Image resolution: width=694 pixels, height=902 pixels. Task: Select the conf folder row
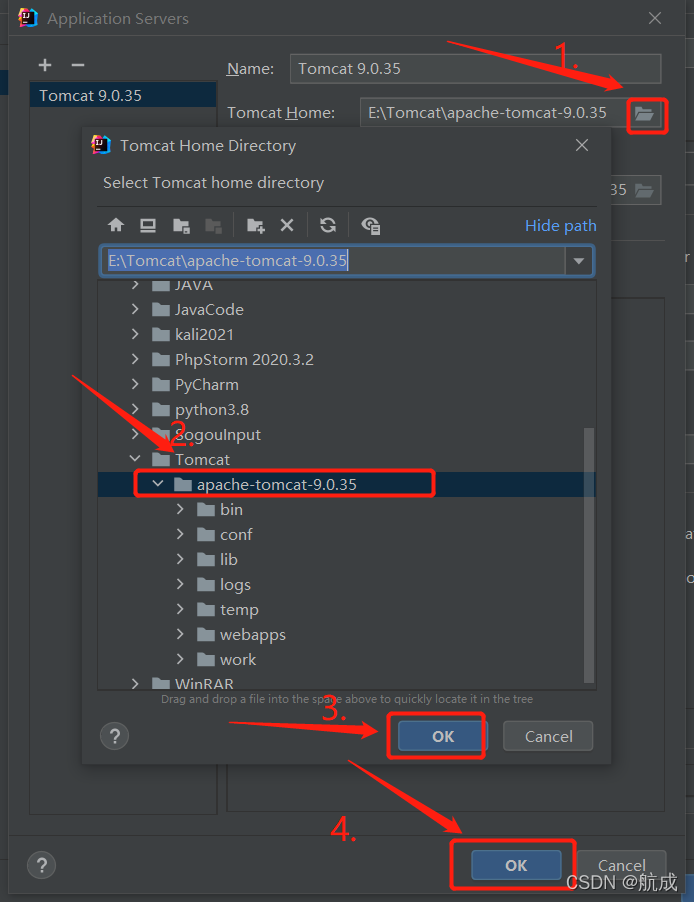coord(346,534)
